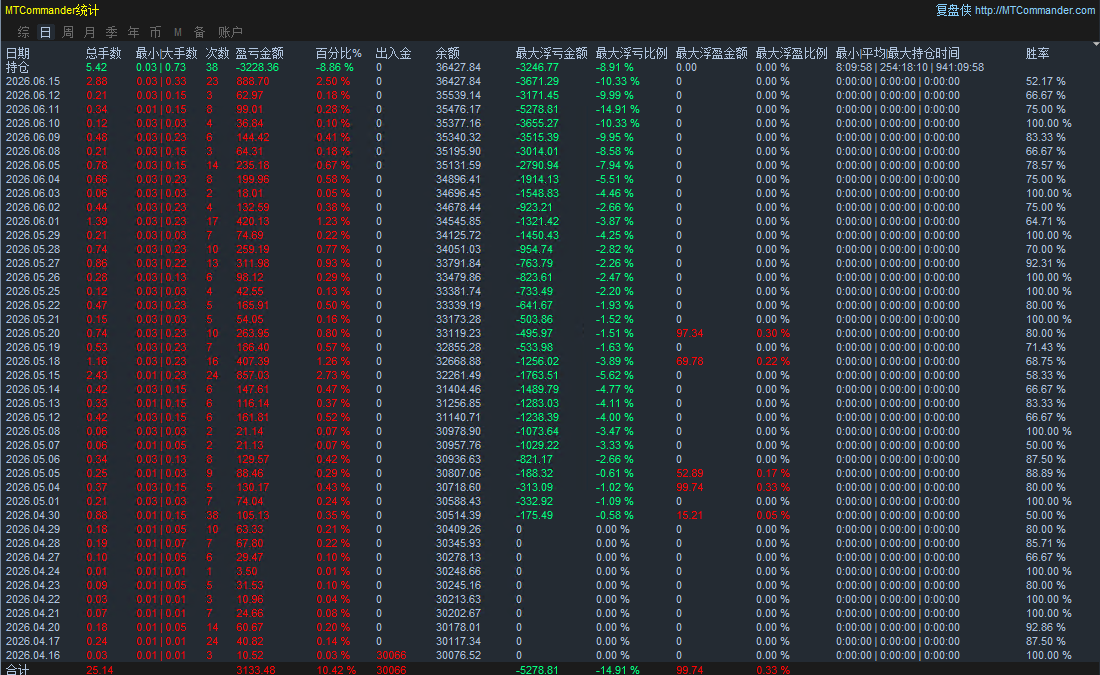Click floating profit ratio 0.30 %

(x=772, y=333)
